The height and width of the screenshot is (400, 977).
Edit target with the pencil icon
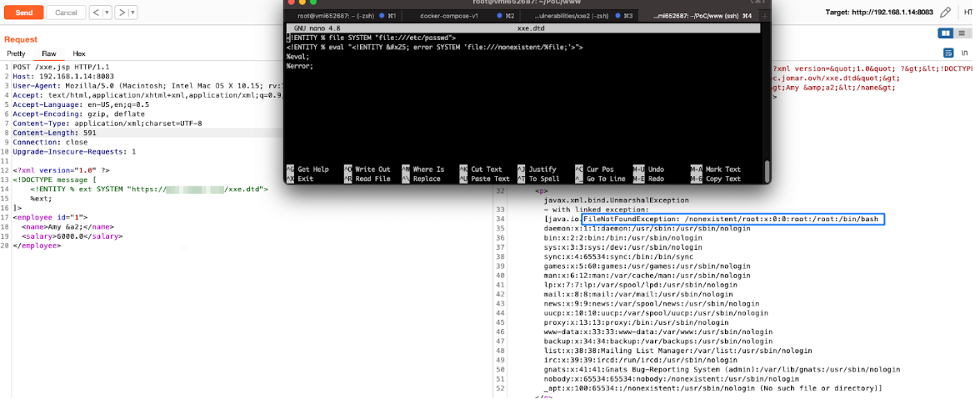(x=945, y=12)
